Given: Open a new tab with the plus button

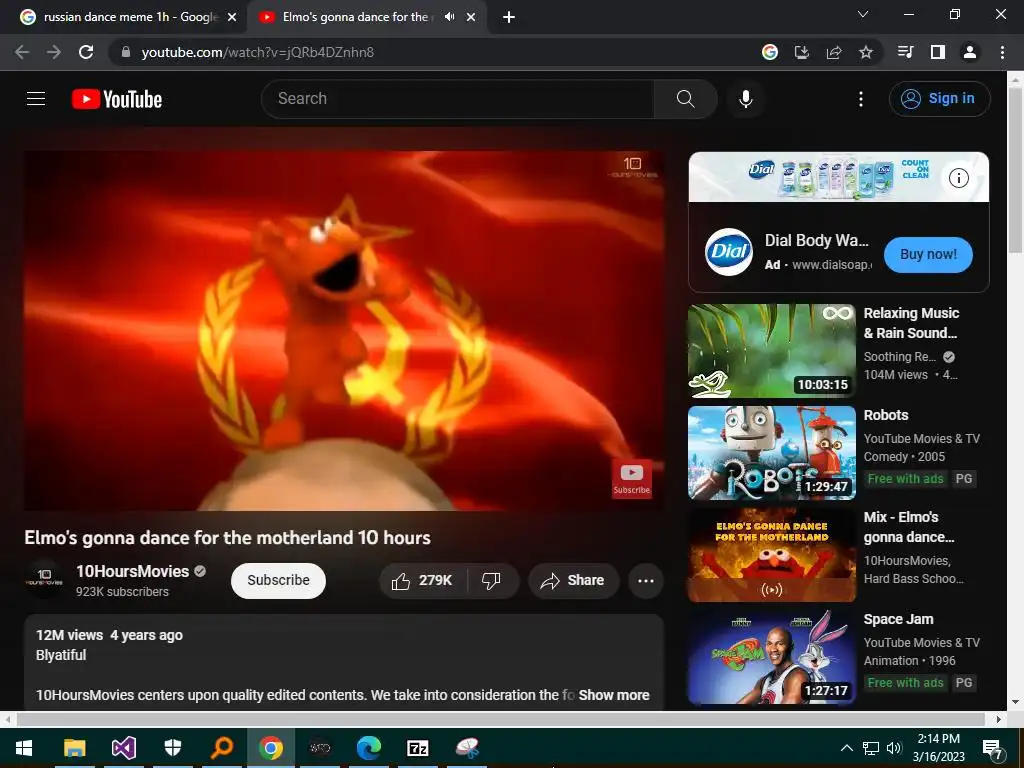Looking at the screenshot, I should 509,17.
